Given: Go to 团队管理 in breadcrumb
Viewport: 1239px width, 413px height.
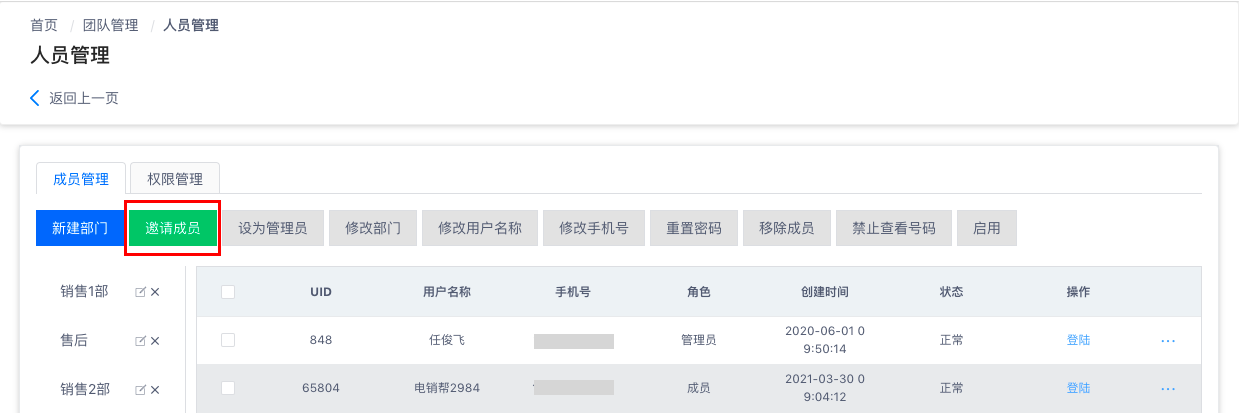Looking at the screenshot, I should (x=111, y=25).
